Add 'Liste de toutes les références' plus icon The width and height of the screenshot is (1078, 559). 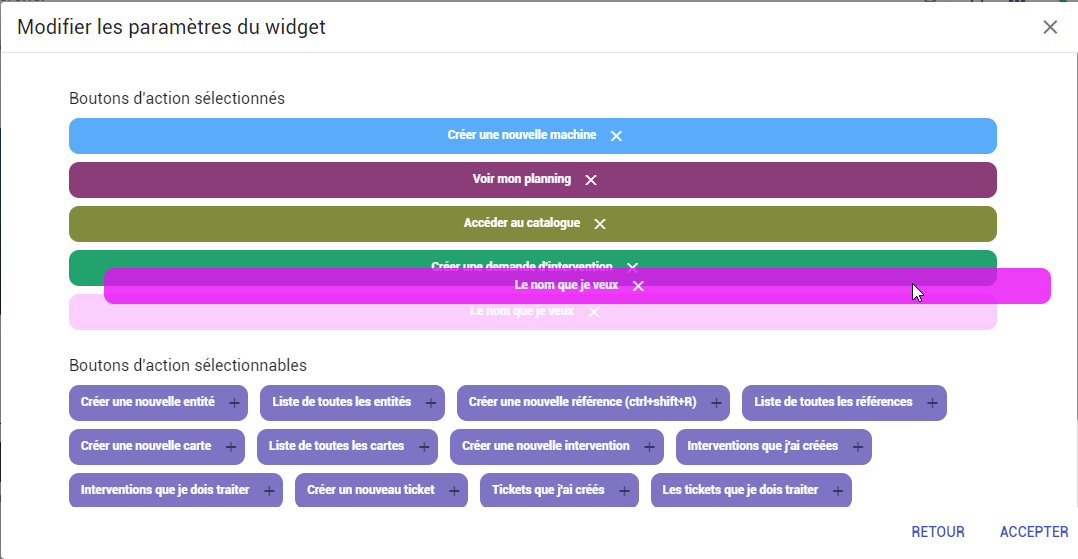coord(932,403)
